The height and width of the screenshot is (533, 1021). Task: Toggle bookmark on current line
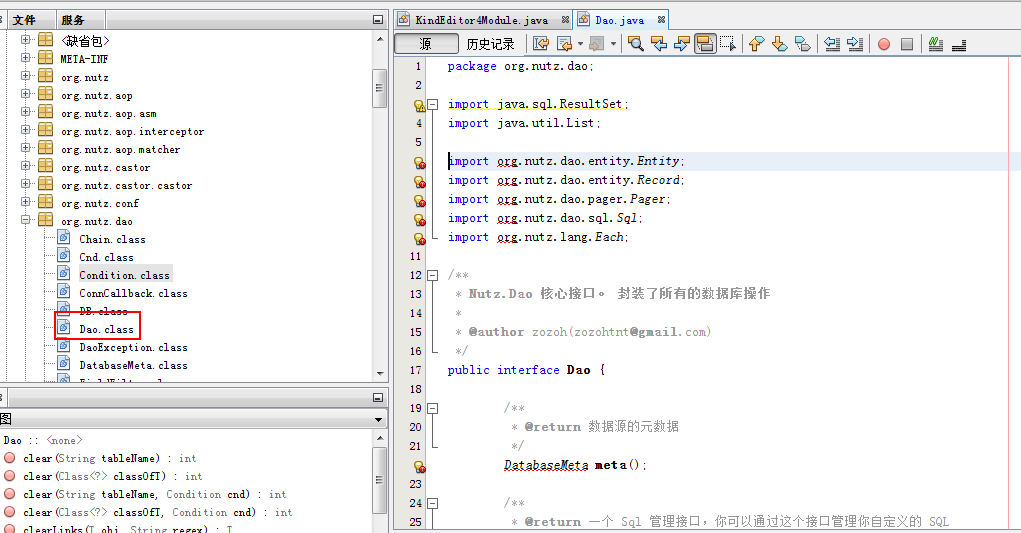point(802,44)
